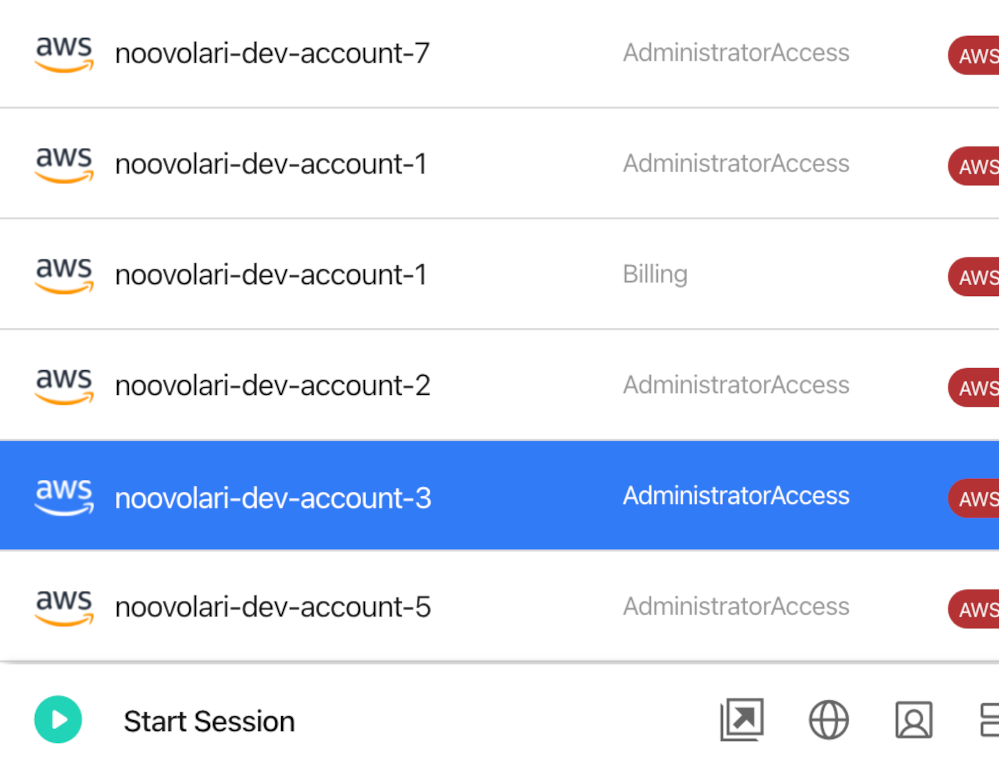Click the stacked rectangles icon at bottom edge
The height and width of the screenshot is (777, 999).
click(989, 720)
